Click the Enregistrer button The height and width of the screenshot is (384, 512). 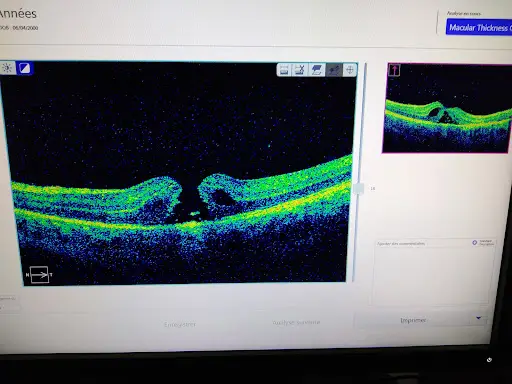180,324
